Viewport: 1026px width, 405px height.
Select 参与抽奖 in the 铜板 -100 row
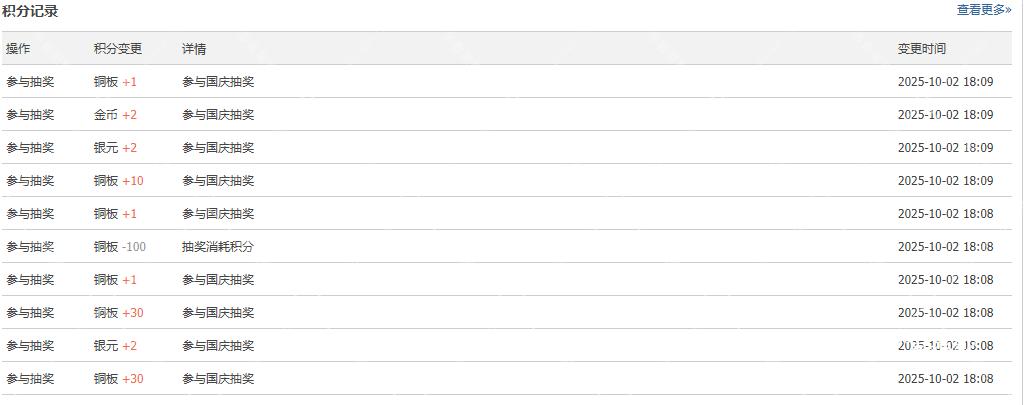[x=30, y=247]
